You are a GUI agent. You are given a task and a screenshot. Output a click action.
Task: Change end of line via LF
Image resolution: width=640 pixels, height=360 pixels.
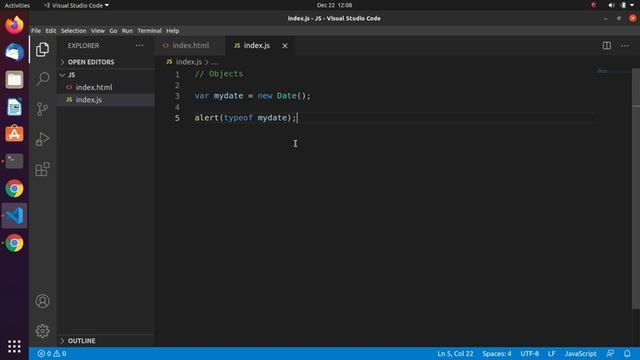(x=551, y=353)
